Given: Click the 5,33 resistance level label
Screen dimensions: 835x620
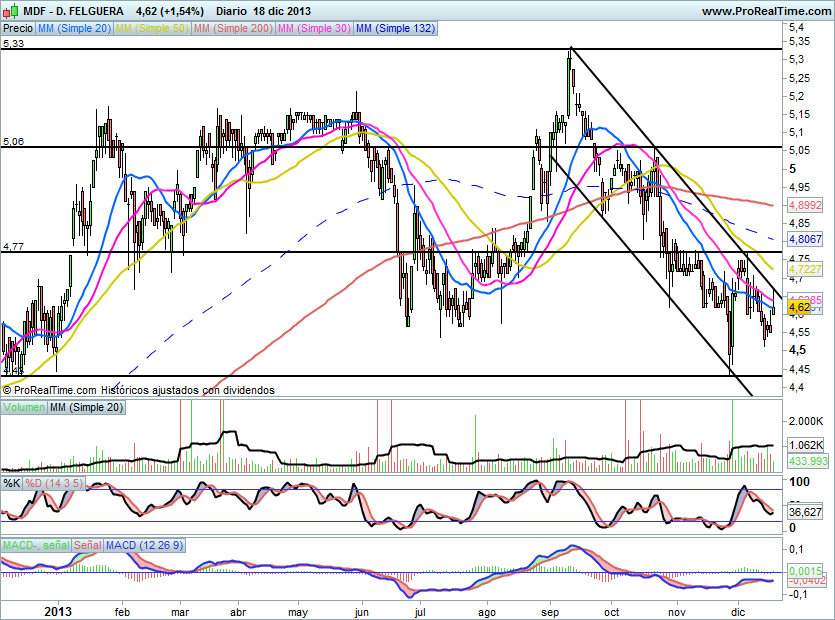Looking at the screenshot, I should 13,44.
